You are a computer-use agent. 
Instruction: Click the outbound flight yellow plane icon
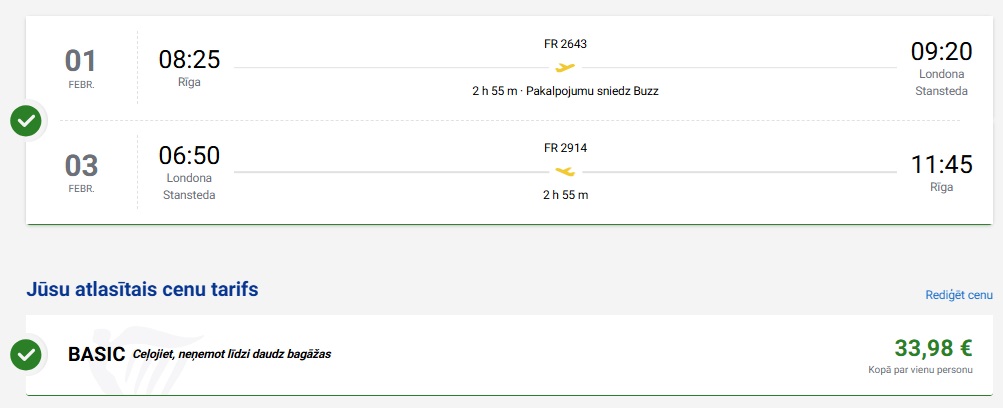tap(565, 68)
